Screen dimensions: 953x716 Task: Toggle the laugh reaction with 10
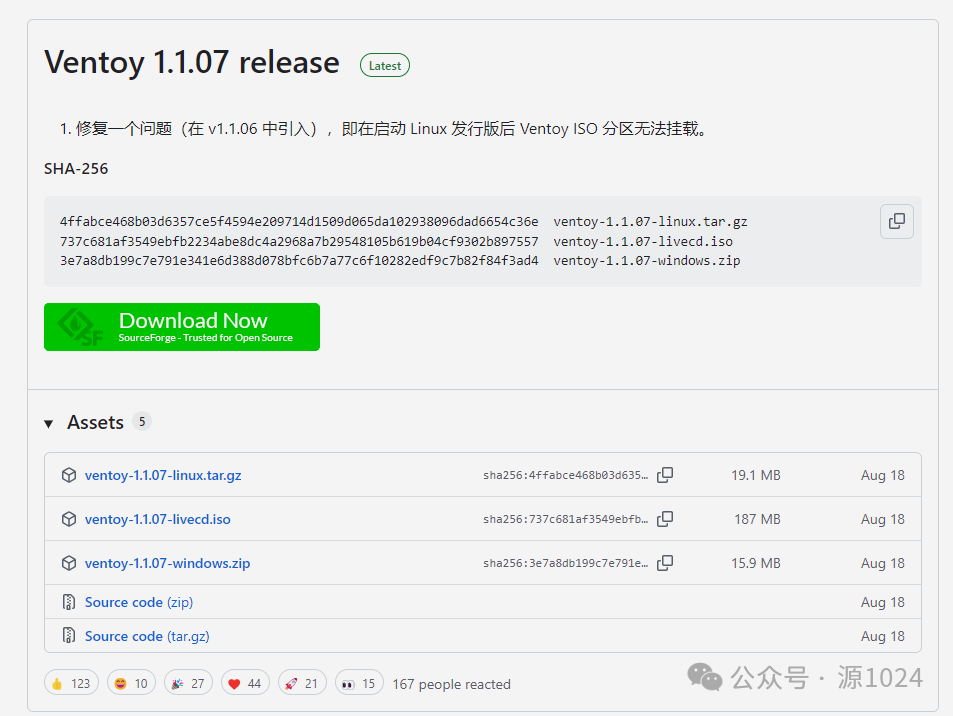click(128, 684)
